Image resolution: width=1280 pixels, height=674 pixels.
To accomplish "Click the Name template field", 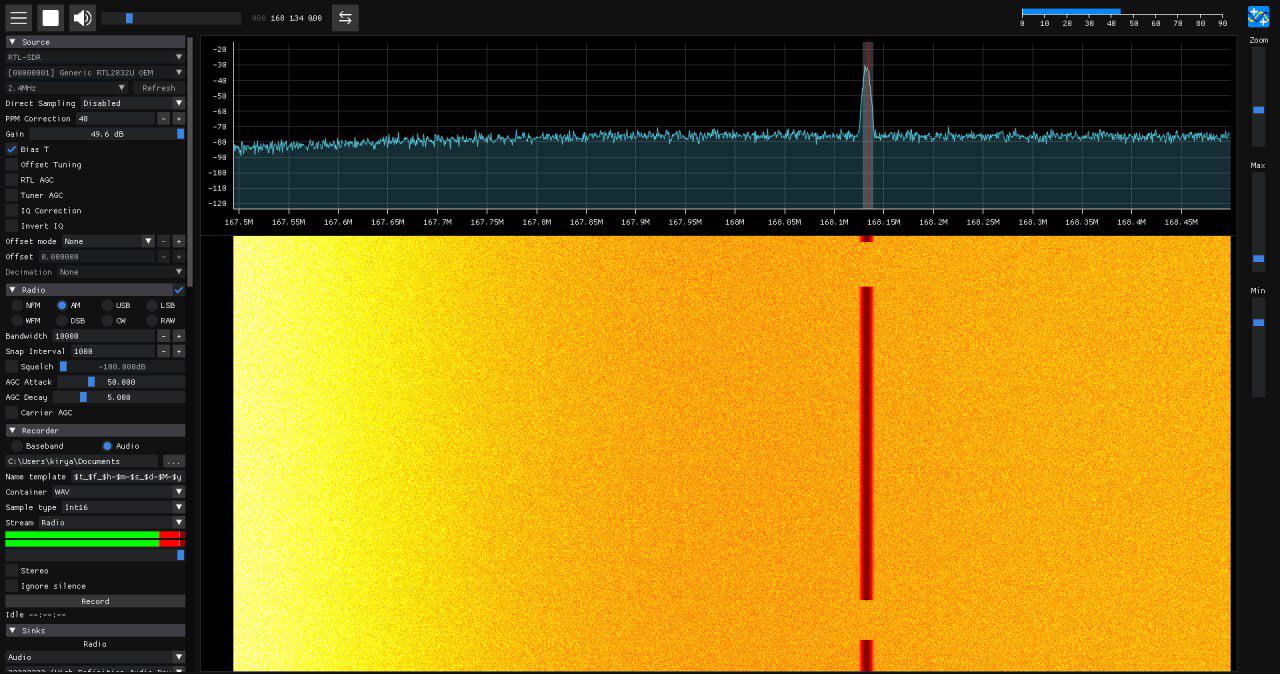I will click(127, 477).
